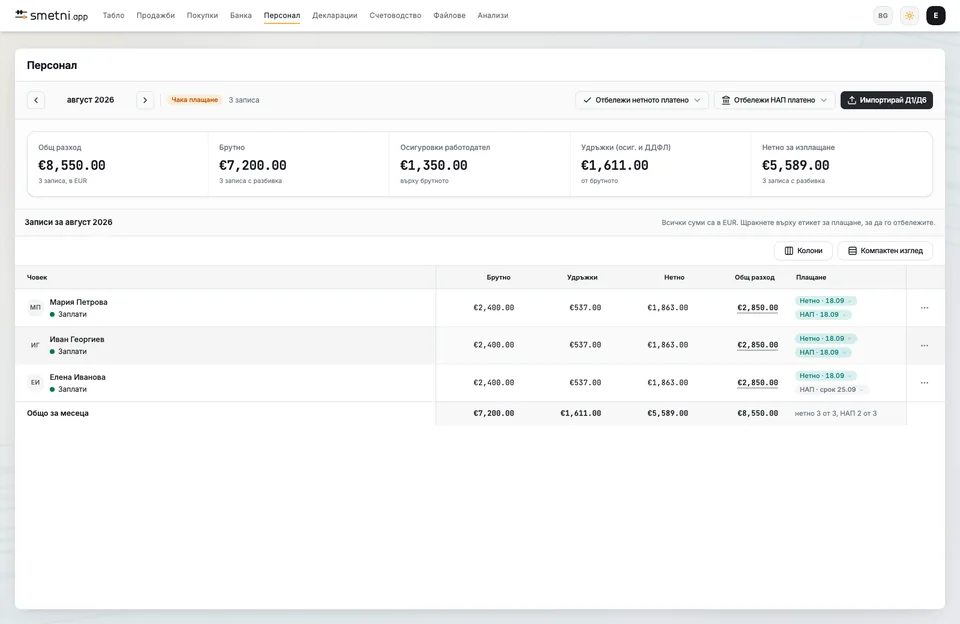
Task: Click the ЕИ avatar for Елена Иванова
Action: 36,383
